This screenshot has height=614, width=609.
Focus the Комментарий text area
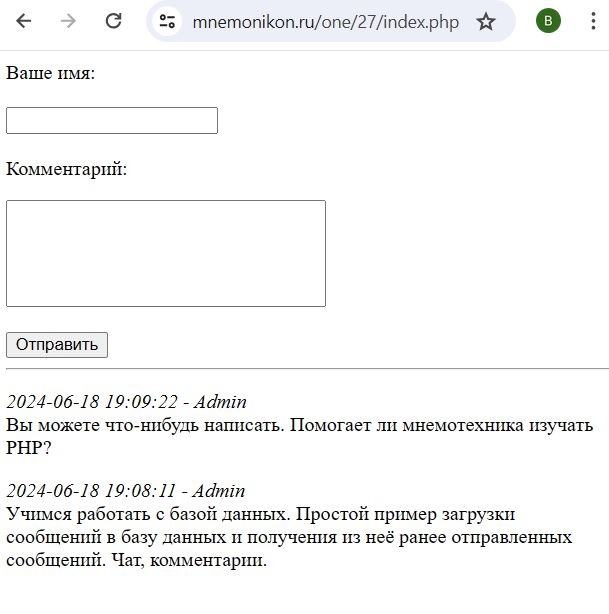[166, 253]
